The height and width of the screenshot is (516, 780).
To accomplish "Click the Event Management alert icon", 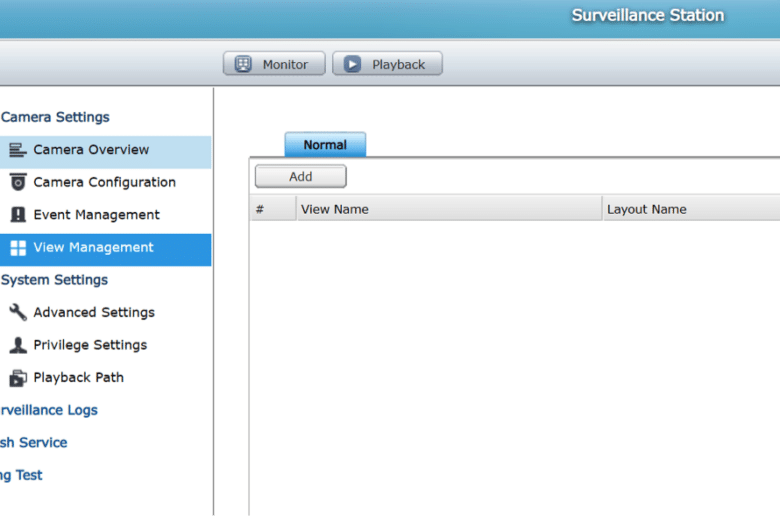I will [x=18, y=214].
